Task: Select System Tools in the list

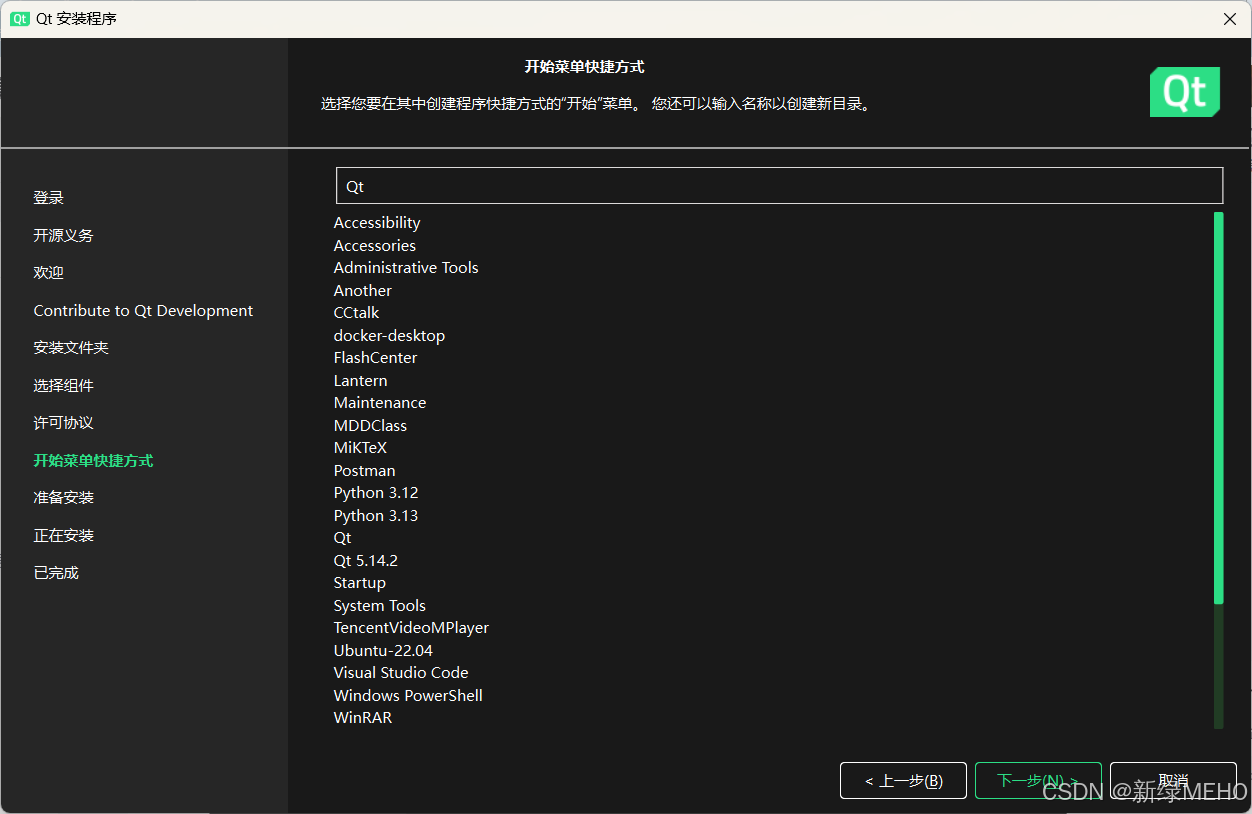Action: point(380,605)
